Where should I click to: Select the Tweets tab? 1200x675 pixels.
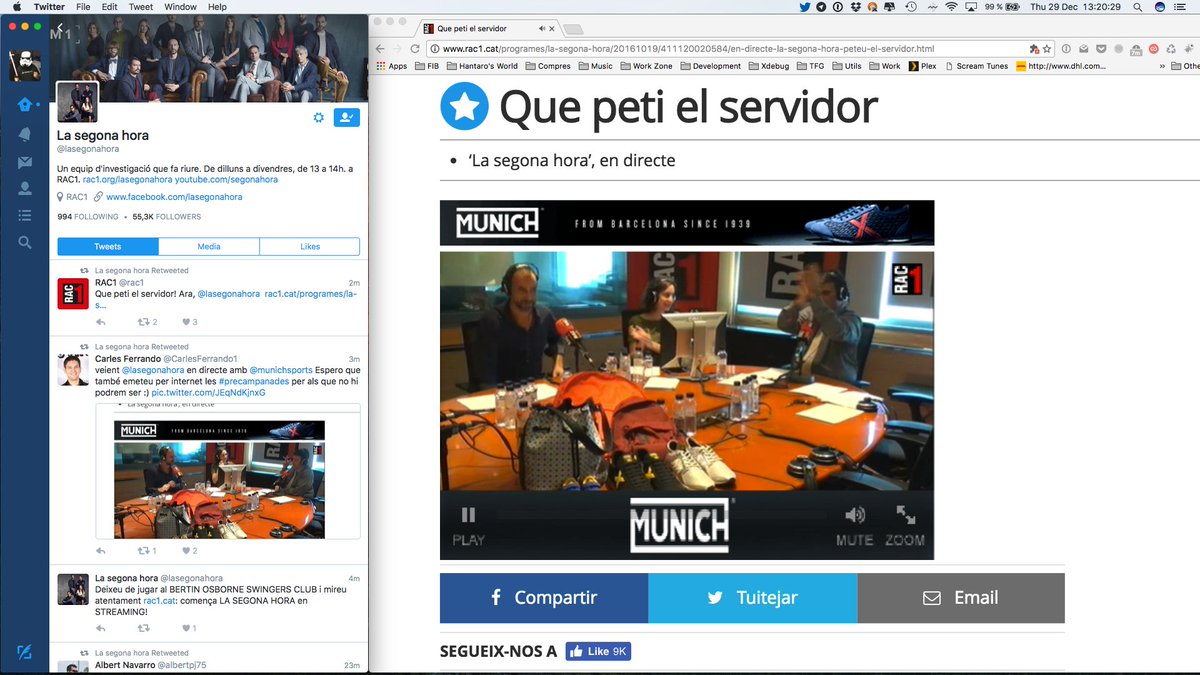tap(108, 246)
